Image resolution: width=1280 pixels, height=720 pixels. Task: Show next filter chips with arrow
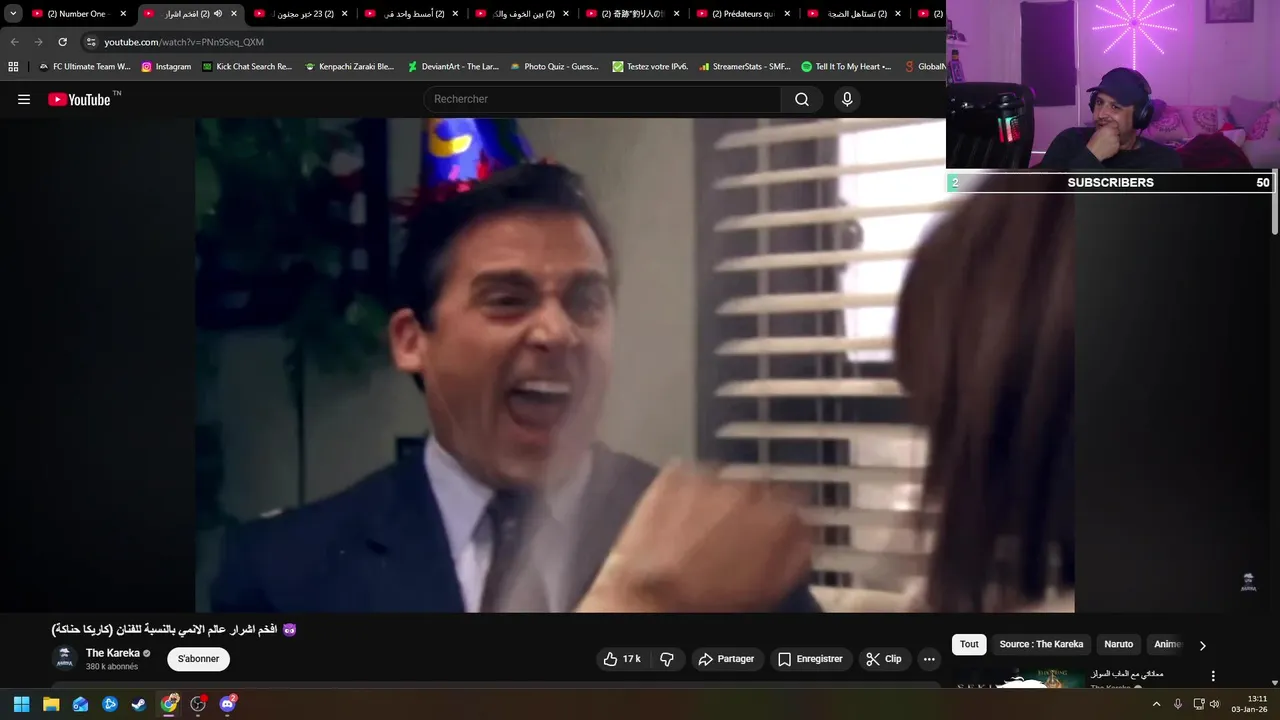pyautogui.click(x=1202, y=645)
